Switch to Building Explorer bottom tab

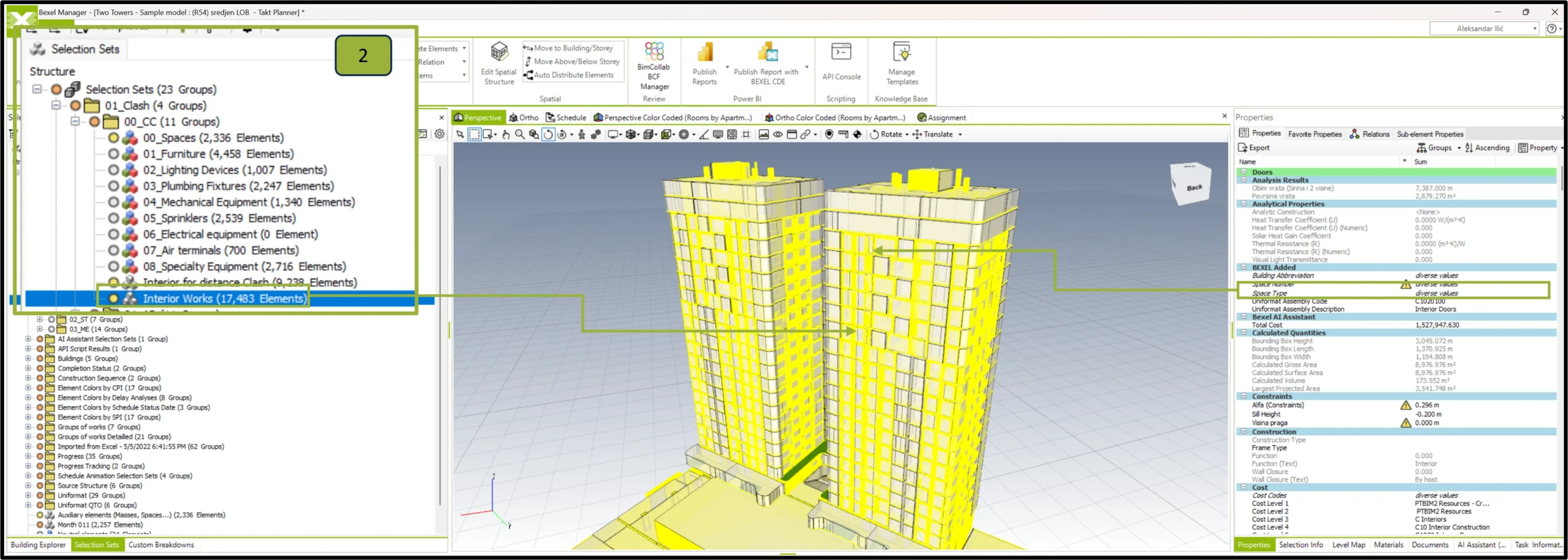coord(38,545)
